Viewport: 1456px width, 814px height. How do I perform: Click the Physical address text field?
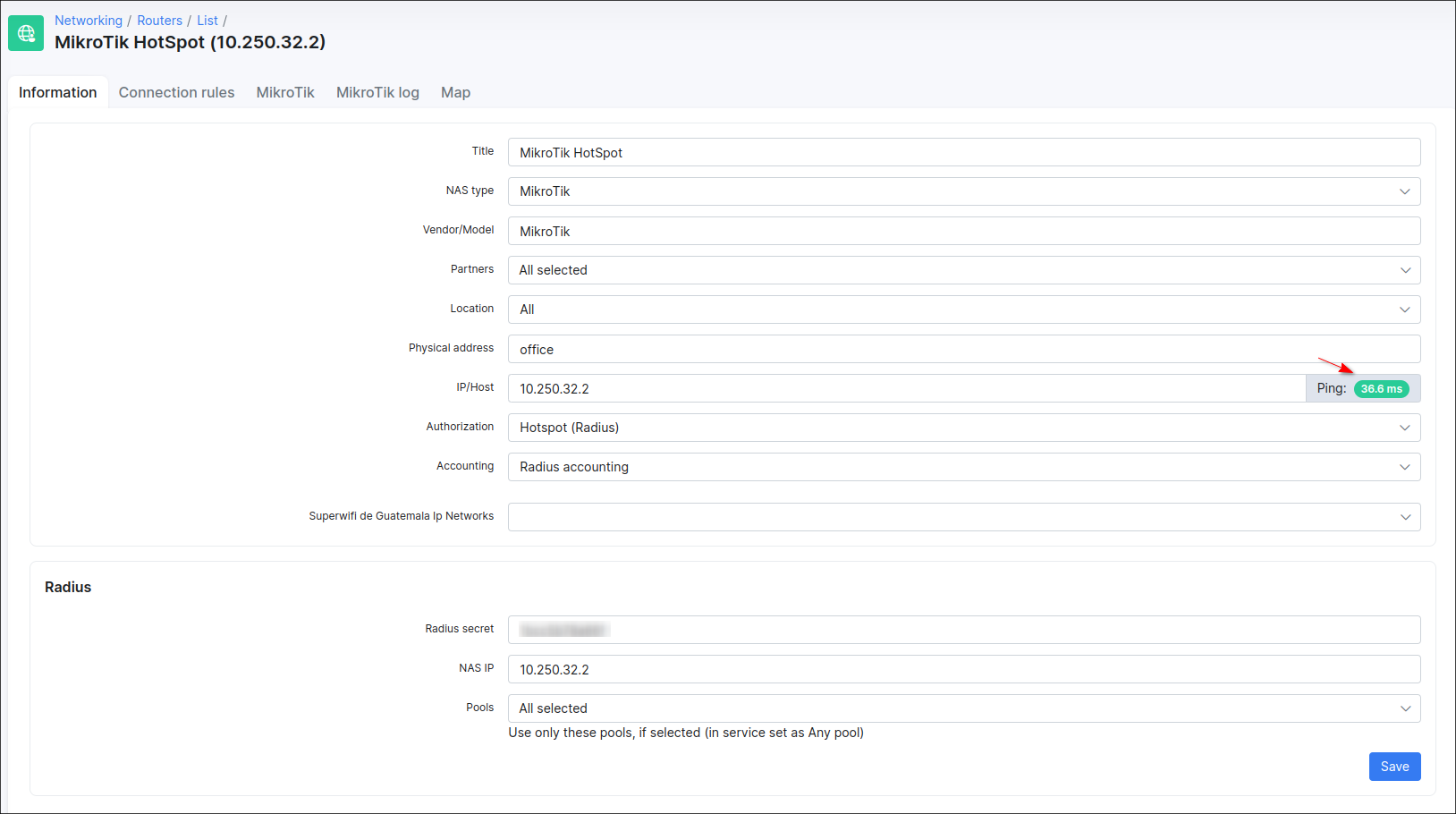[x=963, y=349]
